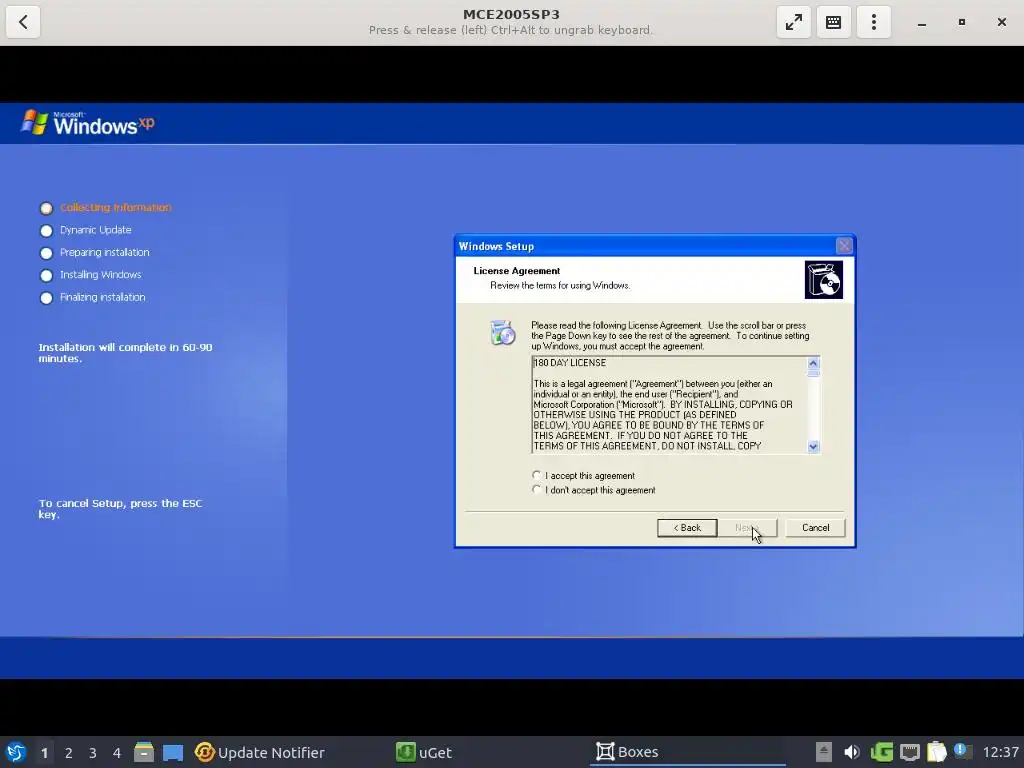Click 'Installation will complete in 60-90 minutes' text
Screen dimensions: 1024x768
[125, 353]
